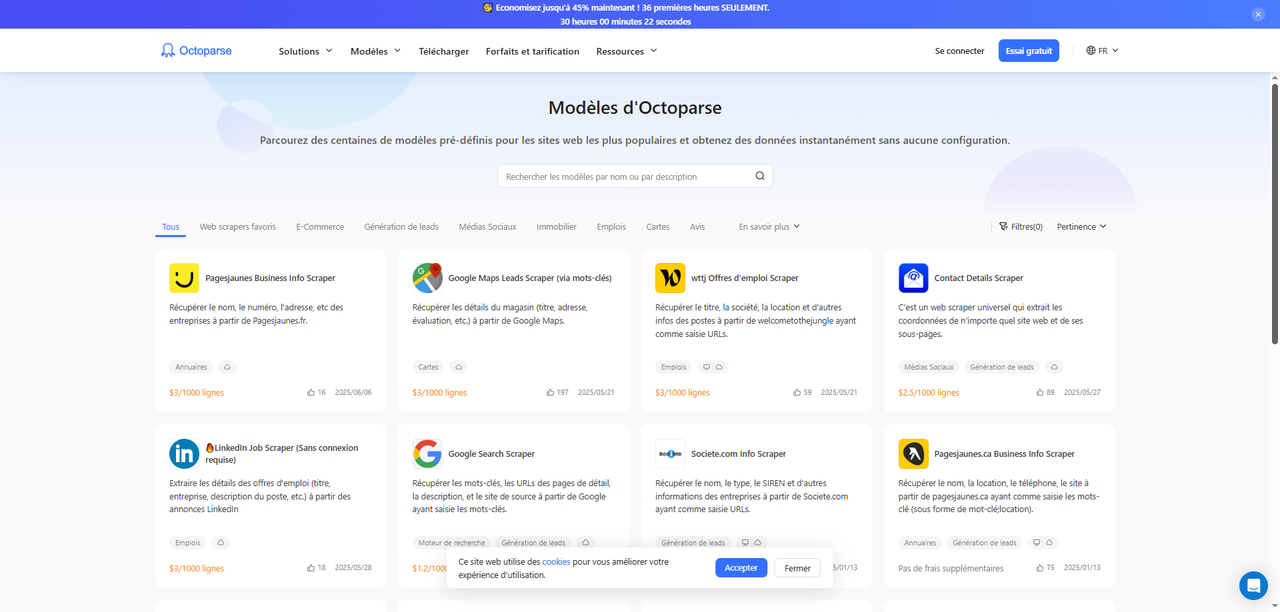Click the Societe.com Info Scraper logo

[670, 454]
